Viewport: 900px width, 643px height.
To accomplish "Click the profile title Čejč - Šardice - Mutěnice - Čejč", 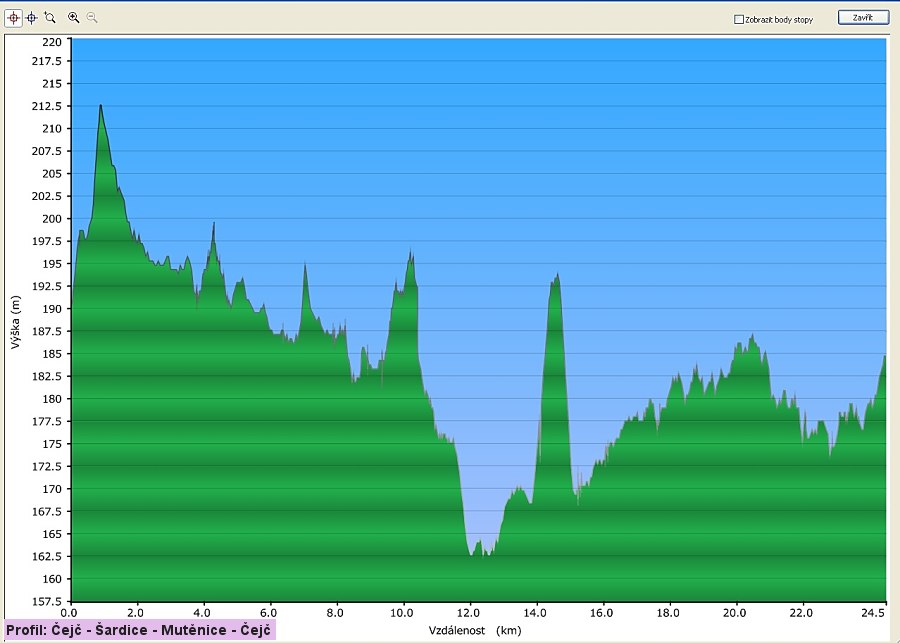I will coord(139,630).
